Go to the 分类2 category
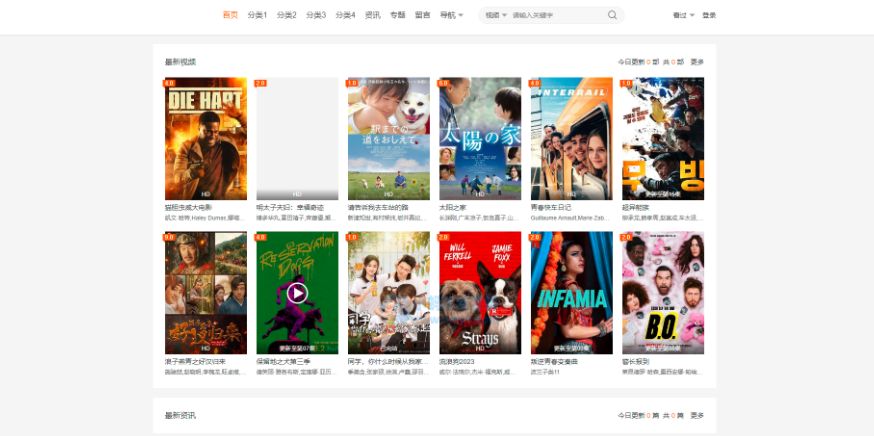 point(287,15)
